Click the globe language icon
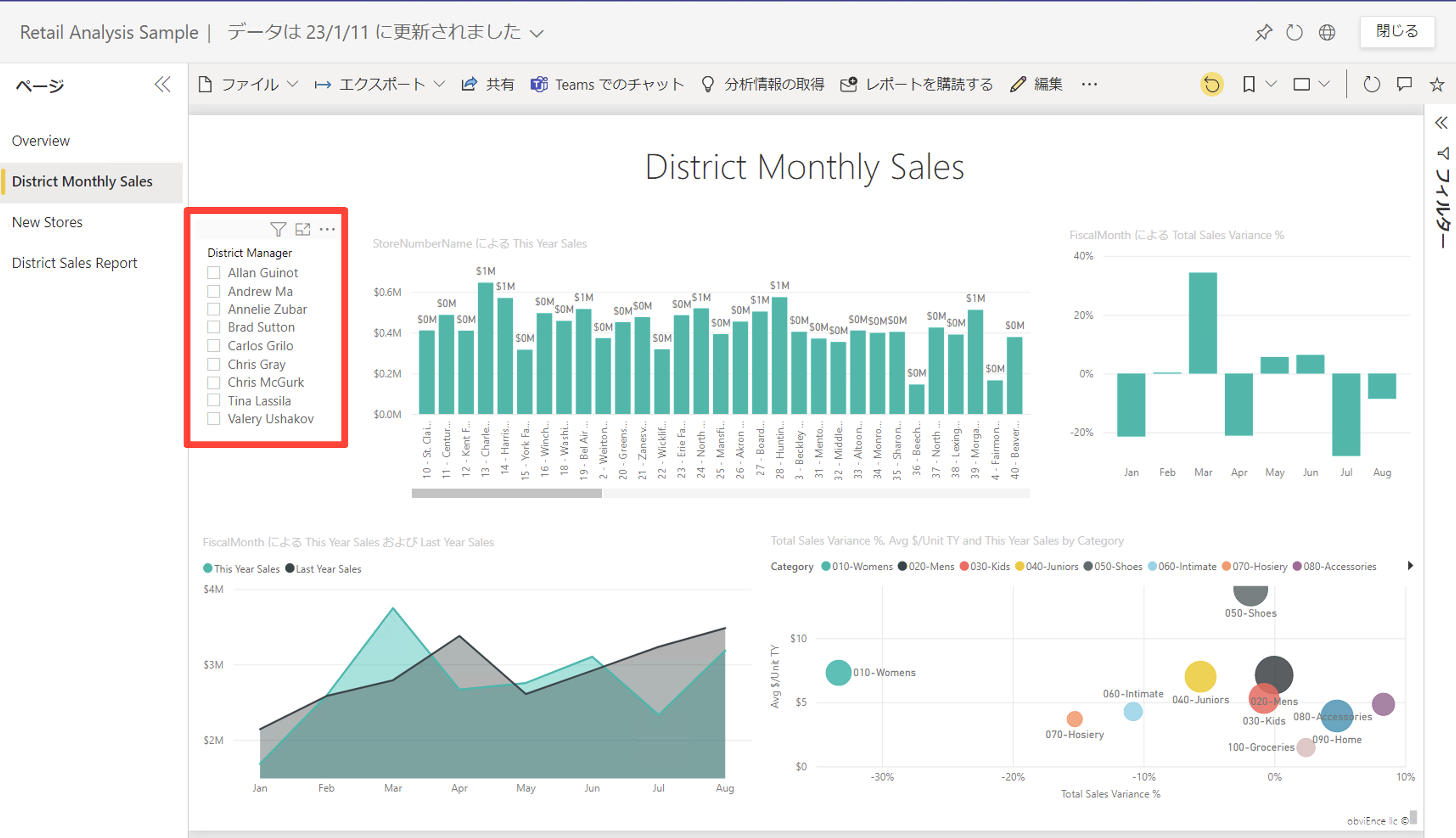This screenshot has height=838, width=1456. [x=1327, y=32]
